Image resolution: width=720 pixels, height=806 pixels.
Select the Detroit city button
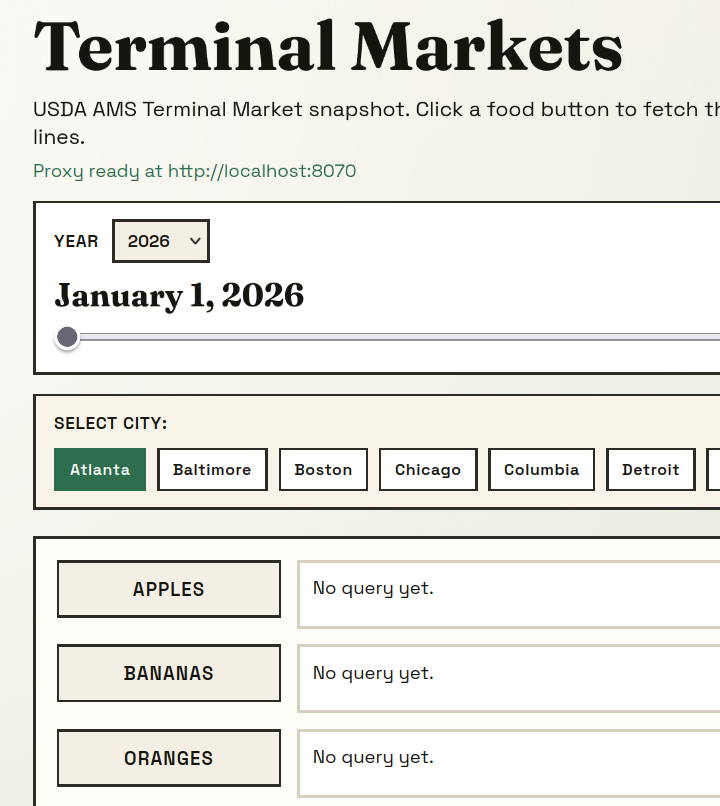coord(650,469)
